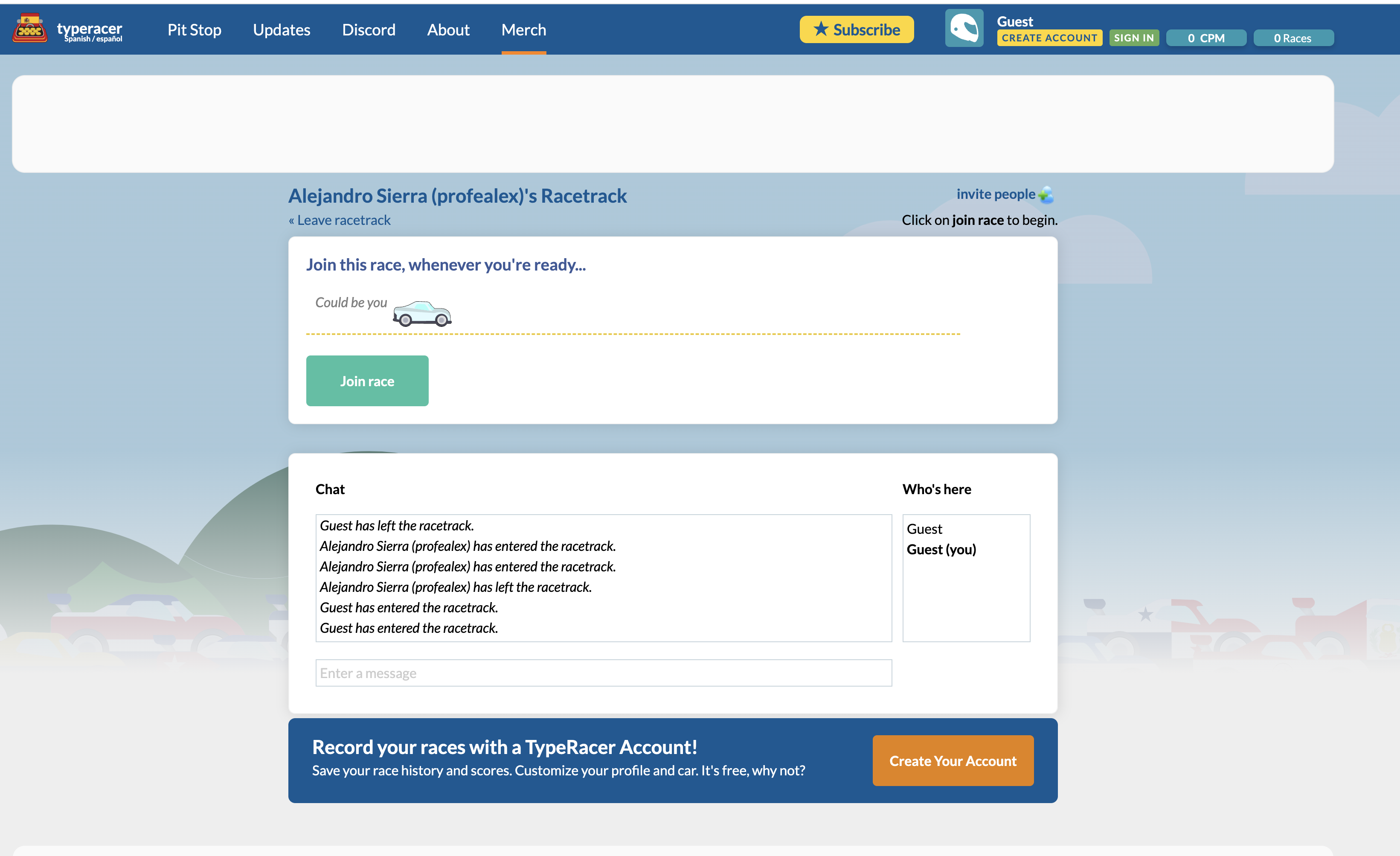Screen dimensions: 1400x856
Task: Click the light blue race car
Action: (x=421, y=313)
